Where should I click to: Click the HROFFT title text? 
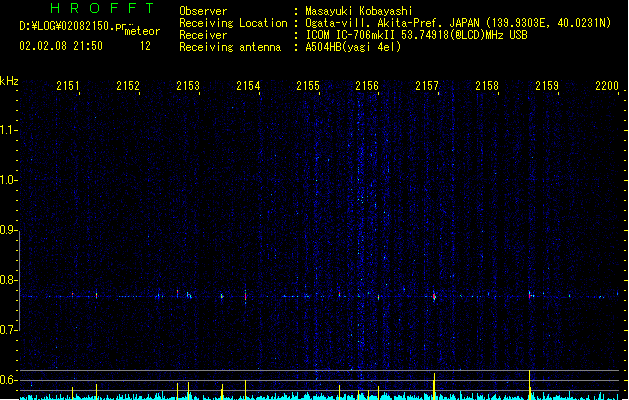coord(102,8)
